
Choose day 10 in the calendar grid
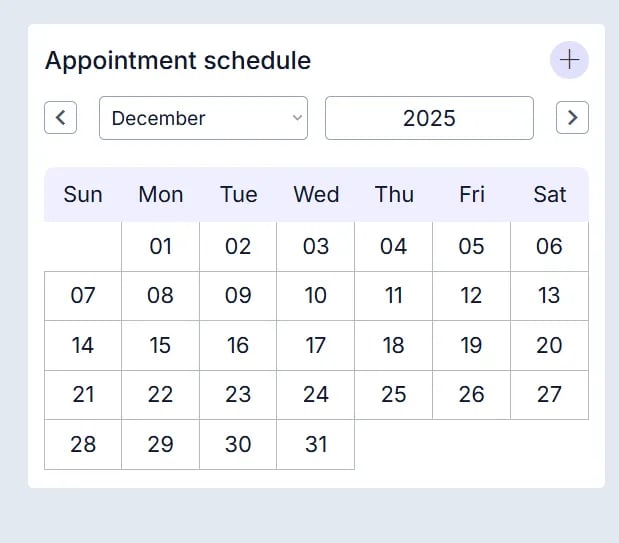click(x=316, y=296)
